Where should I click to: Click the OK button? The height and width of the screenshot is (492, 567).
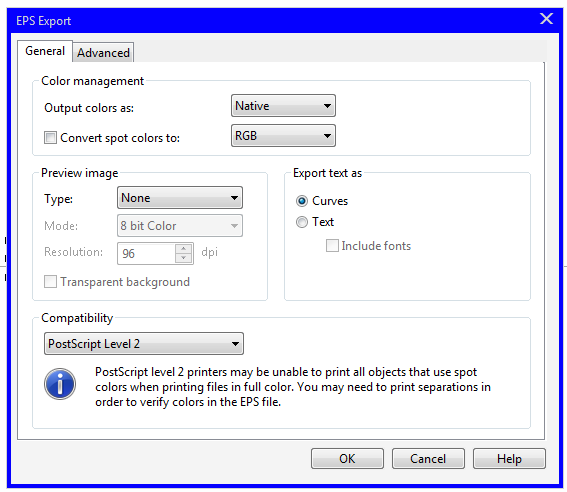347,458
